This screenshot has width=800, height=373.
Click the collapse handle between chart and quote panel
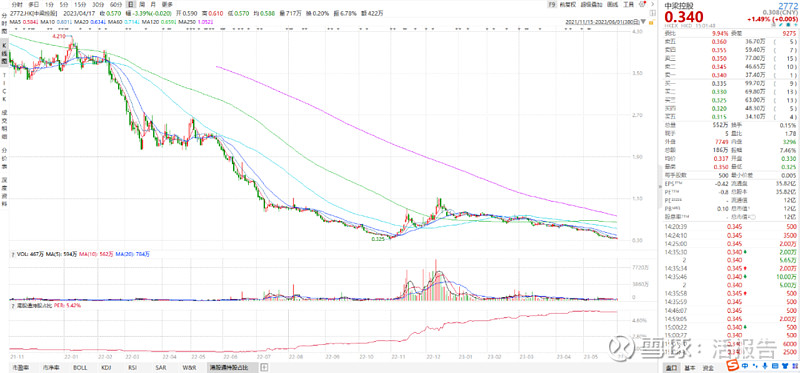coord(660,186)
